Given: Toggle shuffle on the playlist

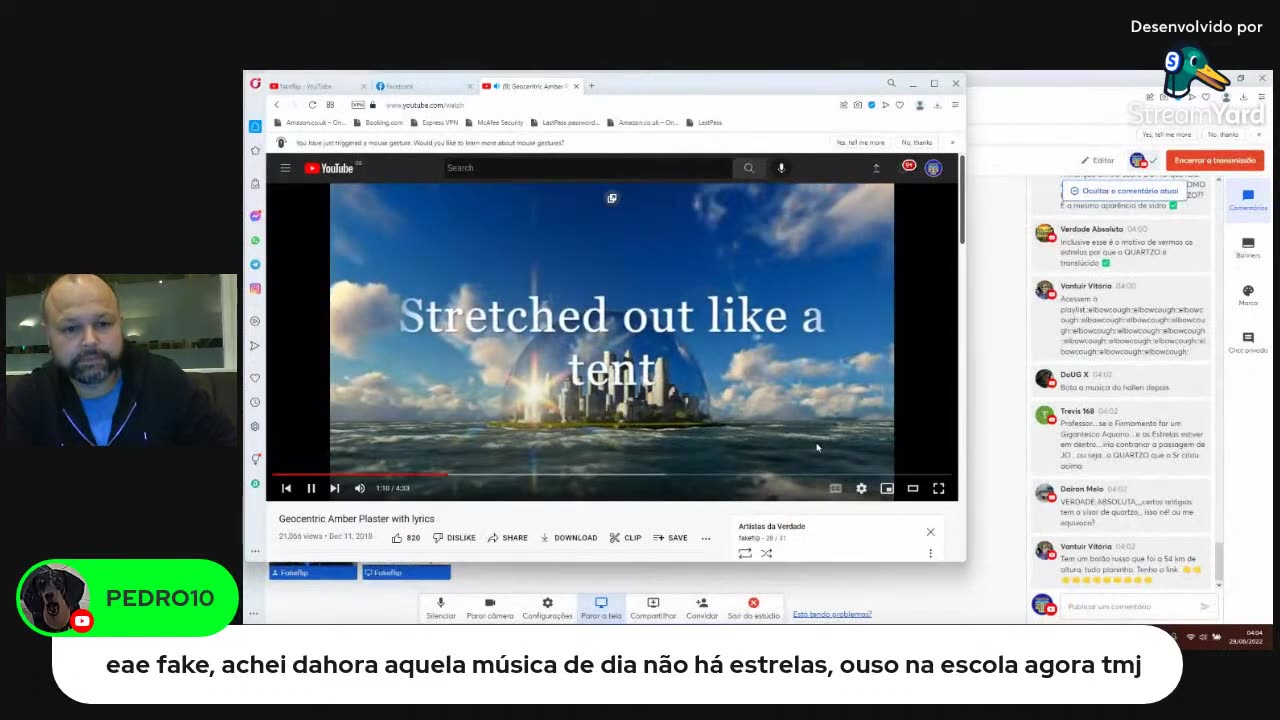Looking at the screenshot, I should [x=766, y=553].
